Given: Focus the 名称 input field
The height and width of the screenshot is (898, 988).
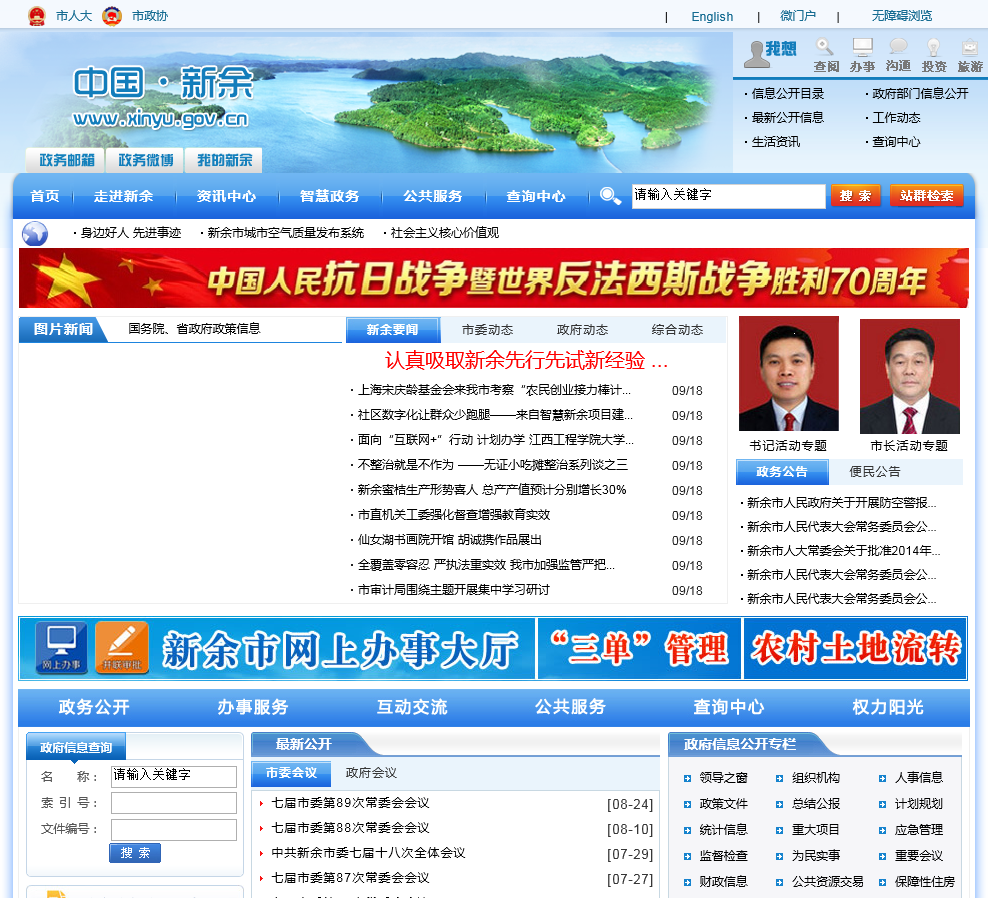Looking at the screenshot, I should (174, 776).
